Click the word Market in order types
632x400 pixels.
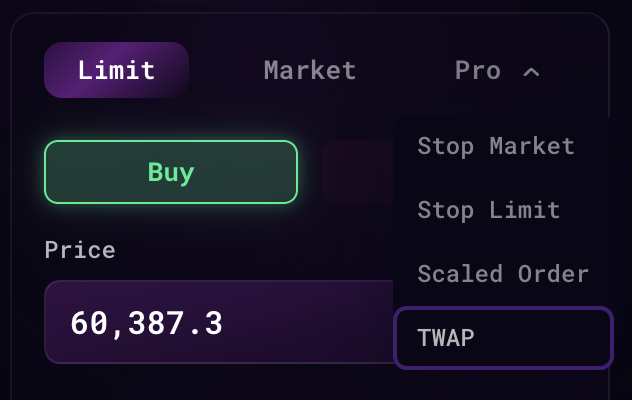tap(310, 70)
